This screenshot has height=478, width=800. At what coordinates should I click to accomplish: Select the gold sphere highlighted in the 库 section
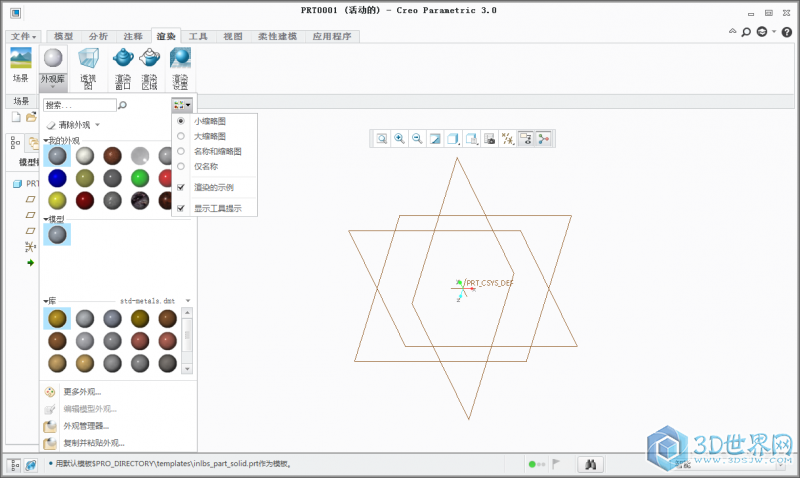pos(57,318)
